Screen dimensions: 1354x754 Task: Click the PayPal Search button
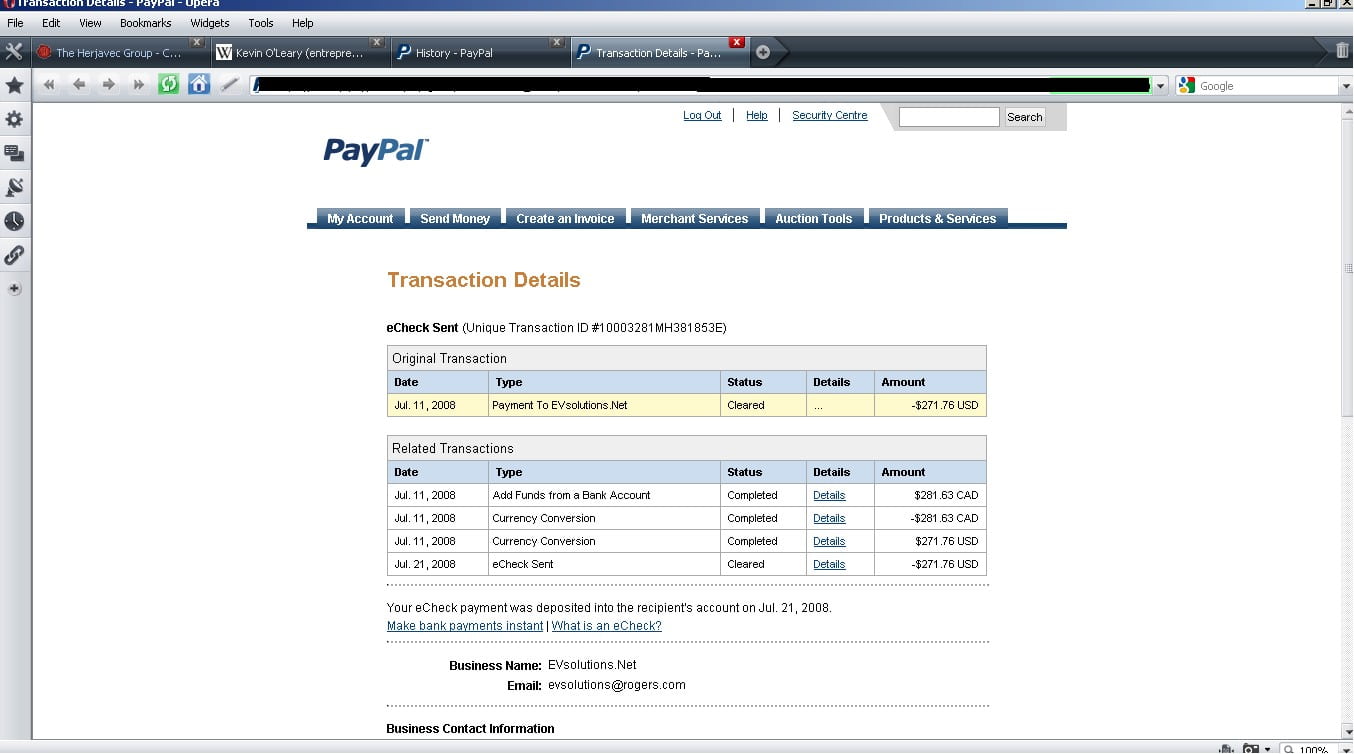click(x=1025, y=117)
